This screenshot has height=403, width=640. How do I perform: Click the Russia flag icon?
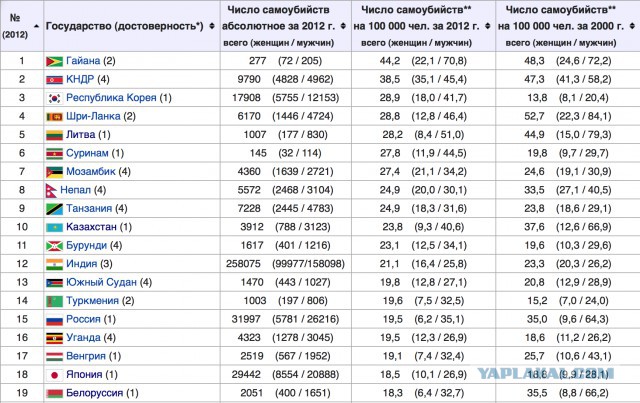54,320
